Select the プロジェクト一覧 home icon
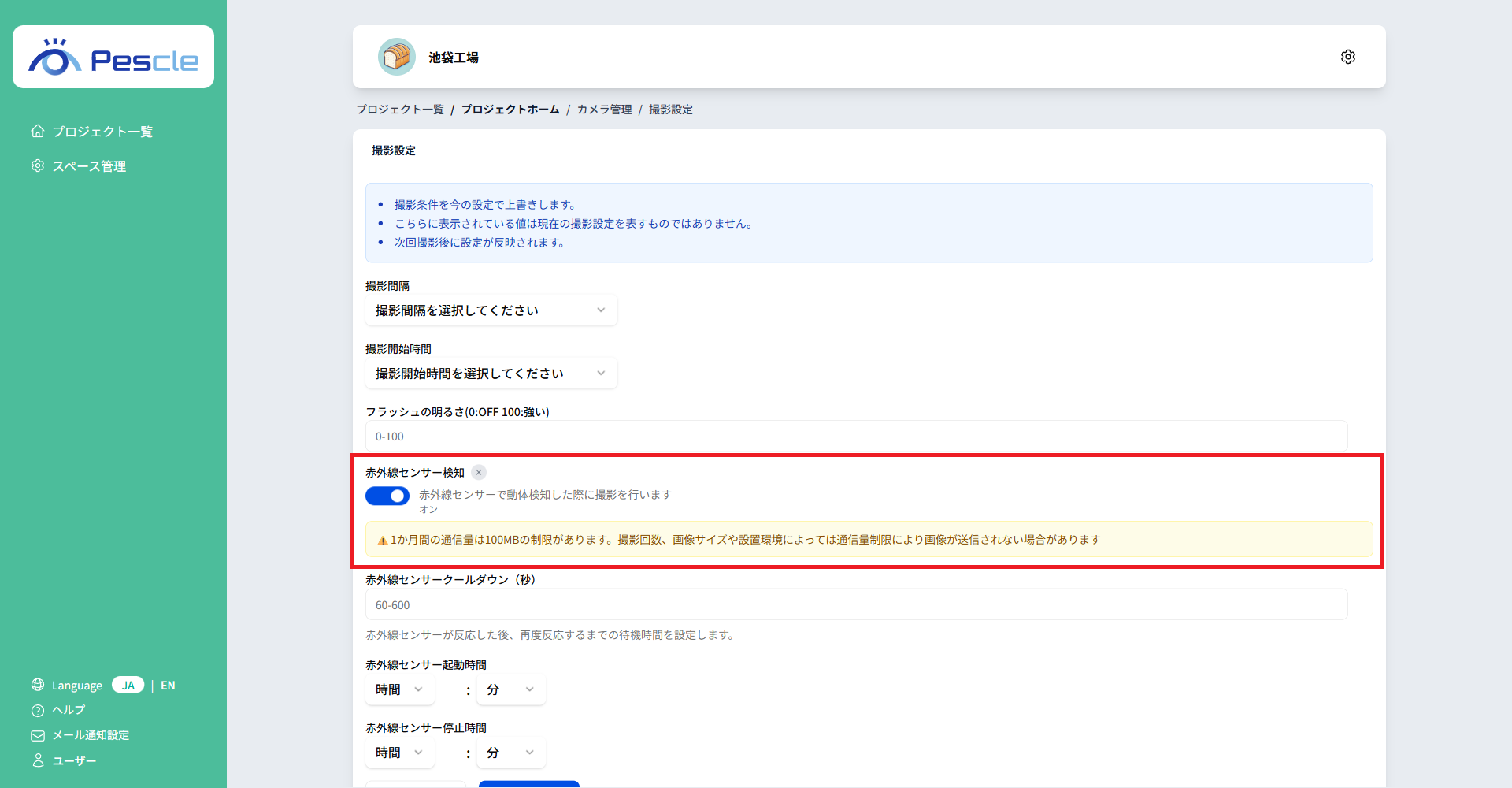The image size is (1512, 788). click(37, 131)
